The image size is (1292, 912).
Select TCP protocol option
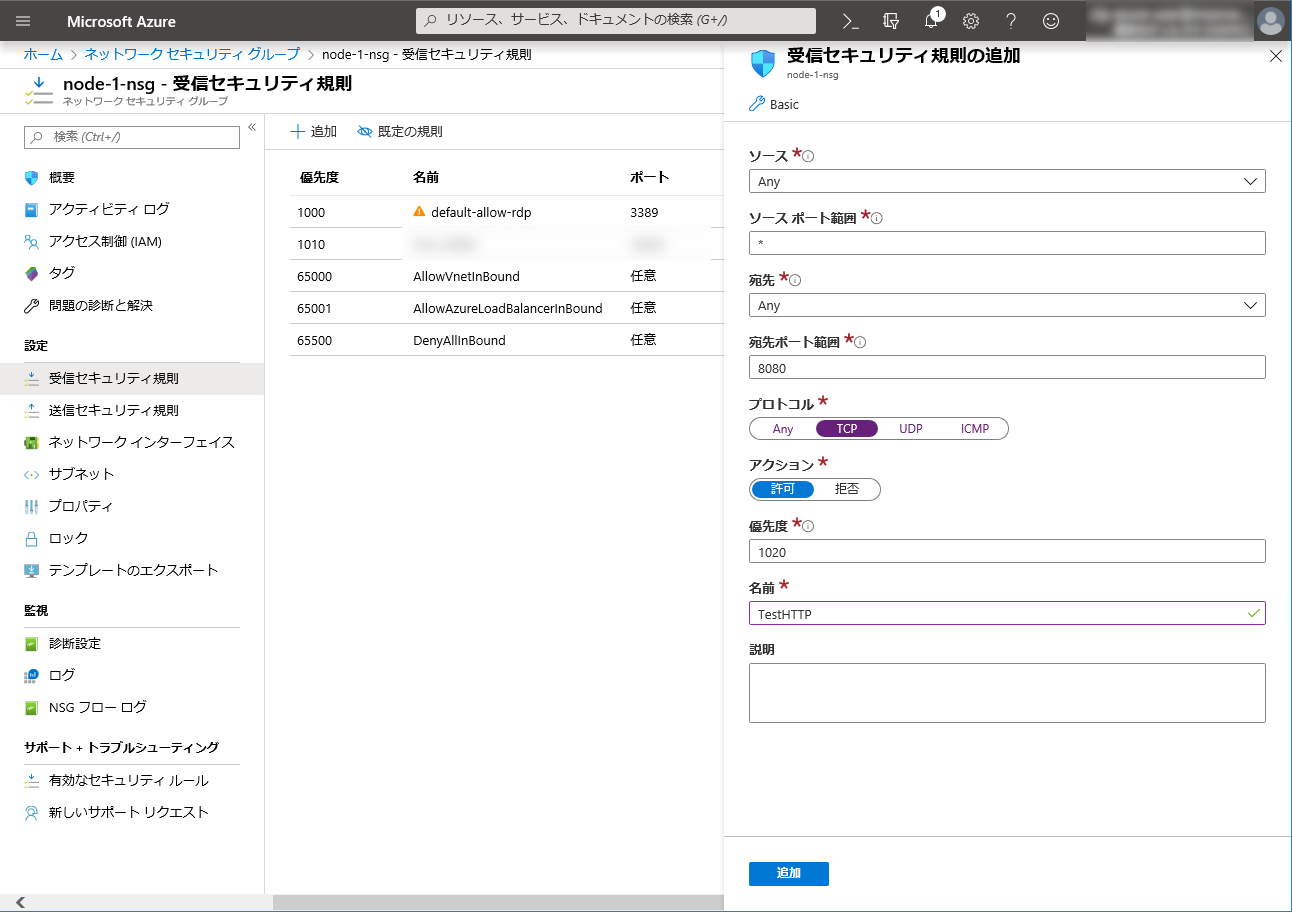(x=846, y=429)
